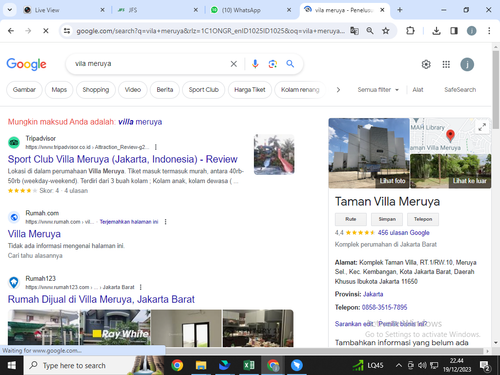This screenshot has height=375, width=500.
Task: Expand the Semua filter dropdown
Action: point(378,90)
